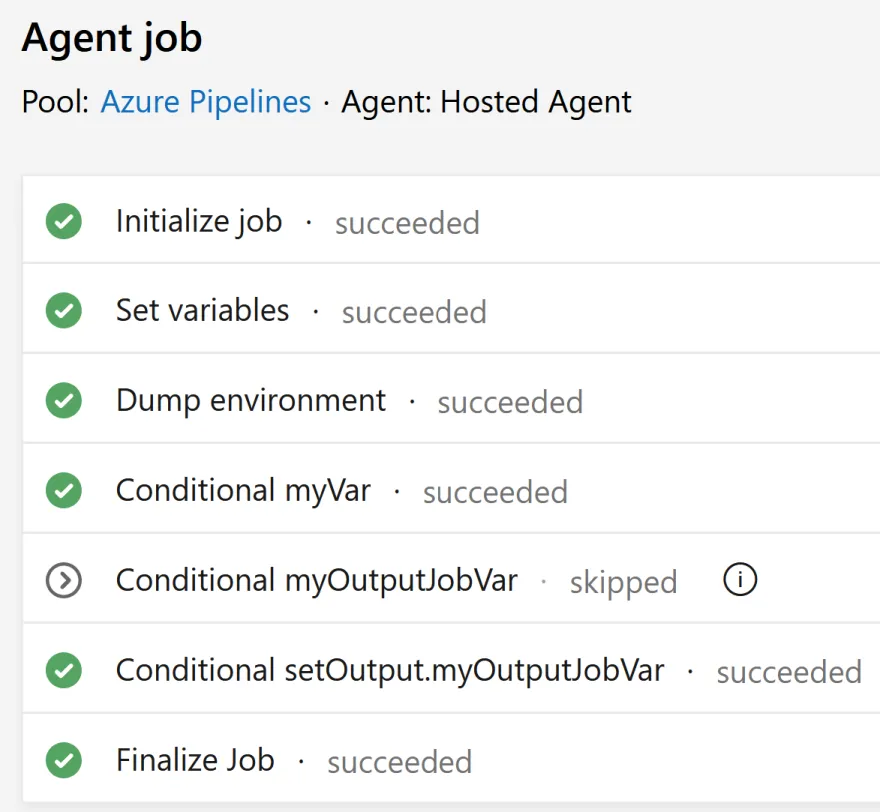880x812 pixels.
Task: Click the Conditional myVar green check icon
Action: point(64,491)
